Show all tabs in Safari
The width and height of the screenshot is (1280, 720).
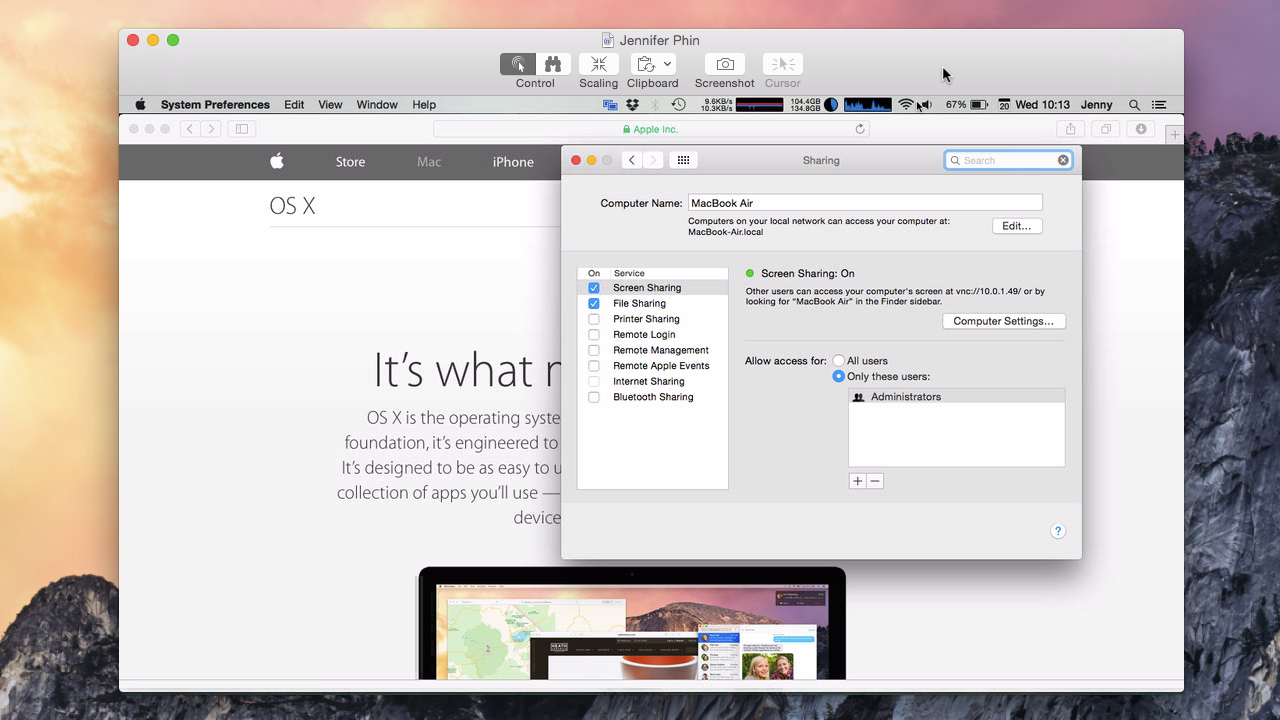click(x=1106, y=129)
